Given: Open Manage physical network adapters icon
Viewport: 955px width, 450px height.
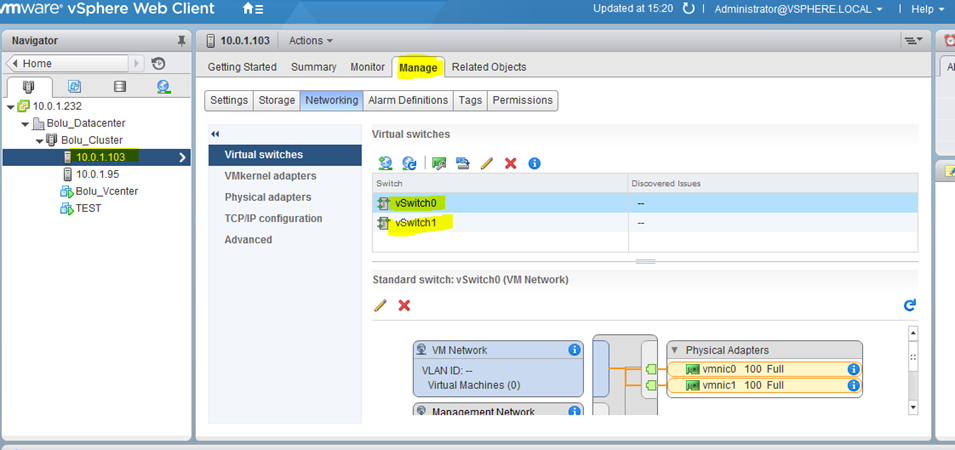Looking at the screenshot, I should 439,163.
